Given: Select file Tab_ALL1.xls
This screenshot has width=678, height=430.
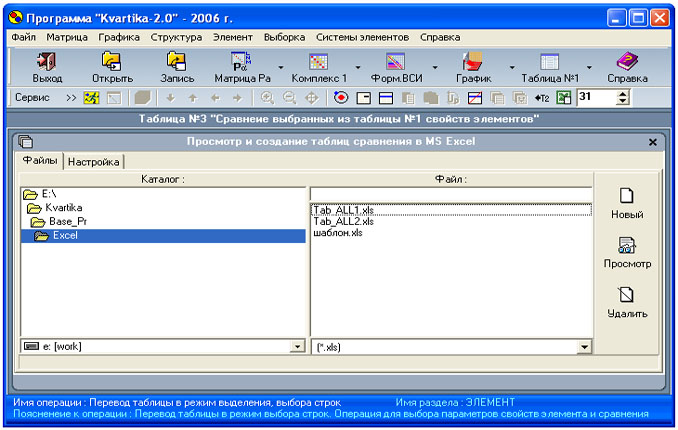Looking at the screenshot, I should click(x=451, y=210).
